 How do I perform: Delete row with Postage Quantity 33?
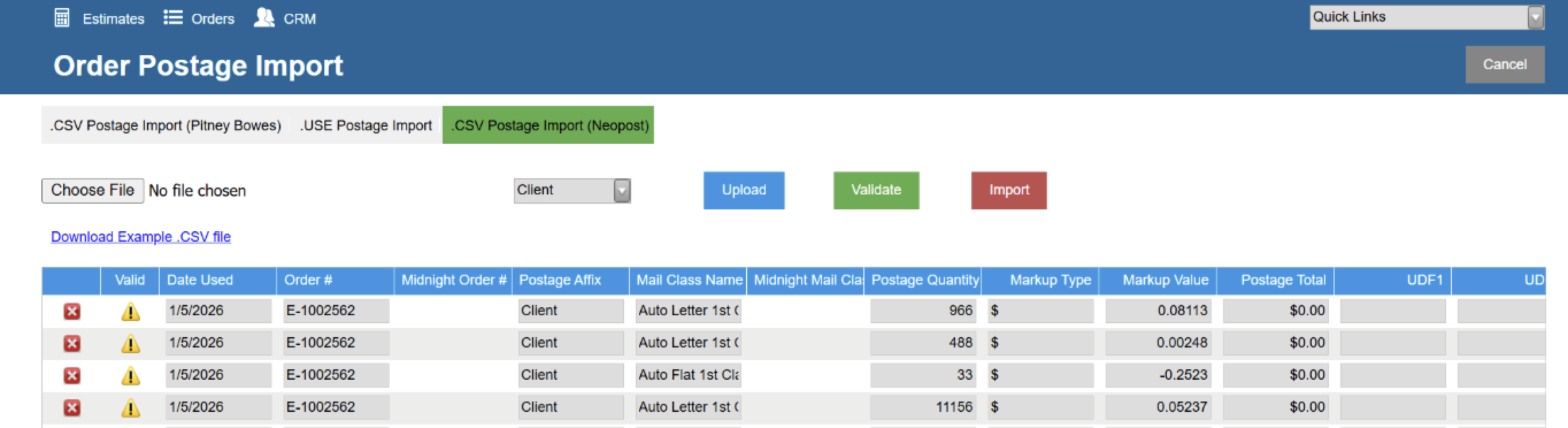72,376
